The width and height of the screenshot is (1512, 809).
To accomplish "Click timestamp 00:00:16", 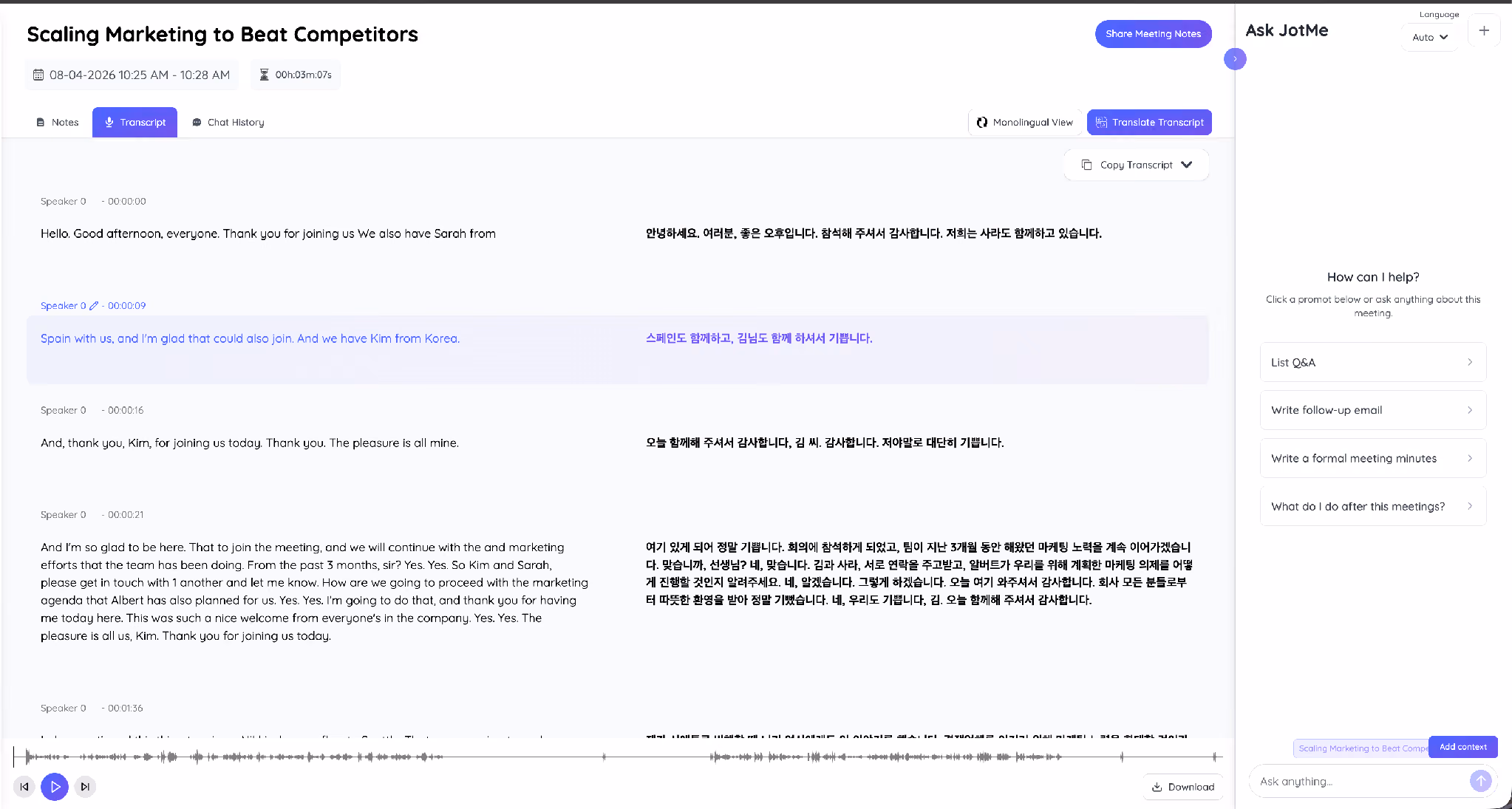I will [126, 411].
